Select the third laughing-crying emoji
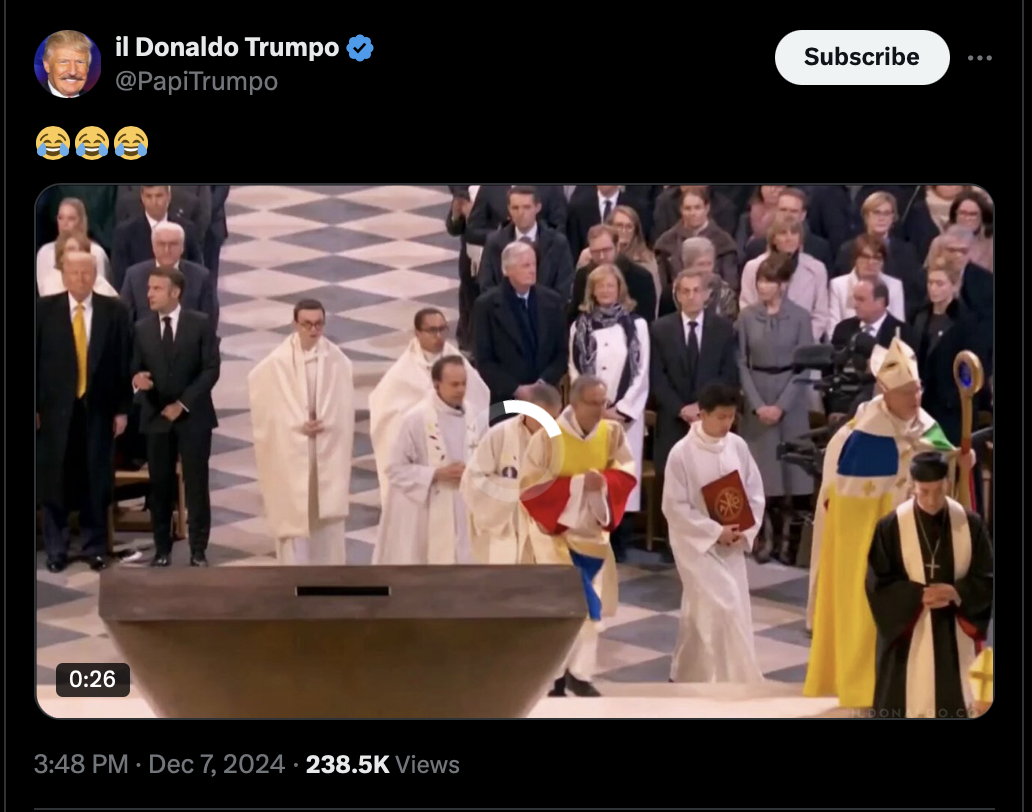The height and width of the screenshot is (812, 1032). (x=131, y=143)
